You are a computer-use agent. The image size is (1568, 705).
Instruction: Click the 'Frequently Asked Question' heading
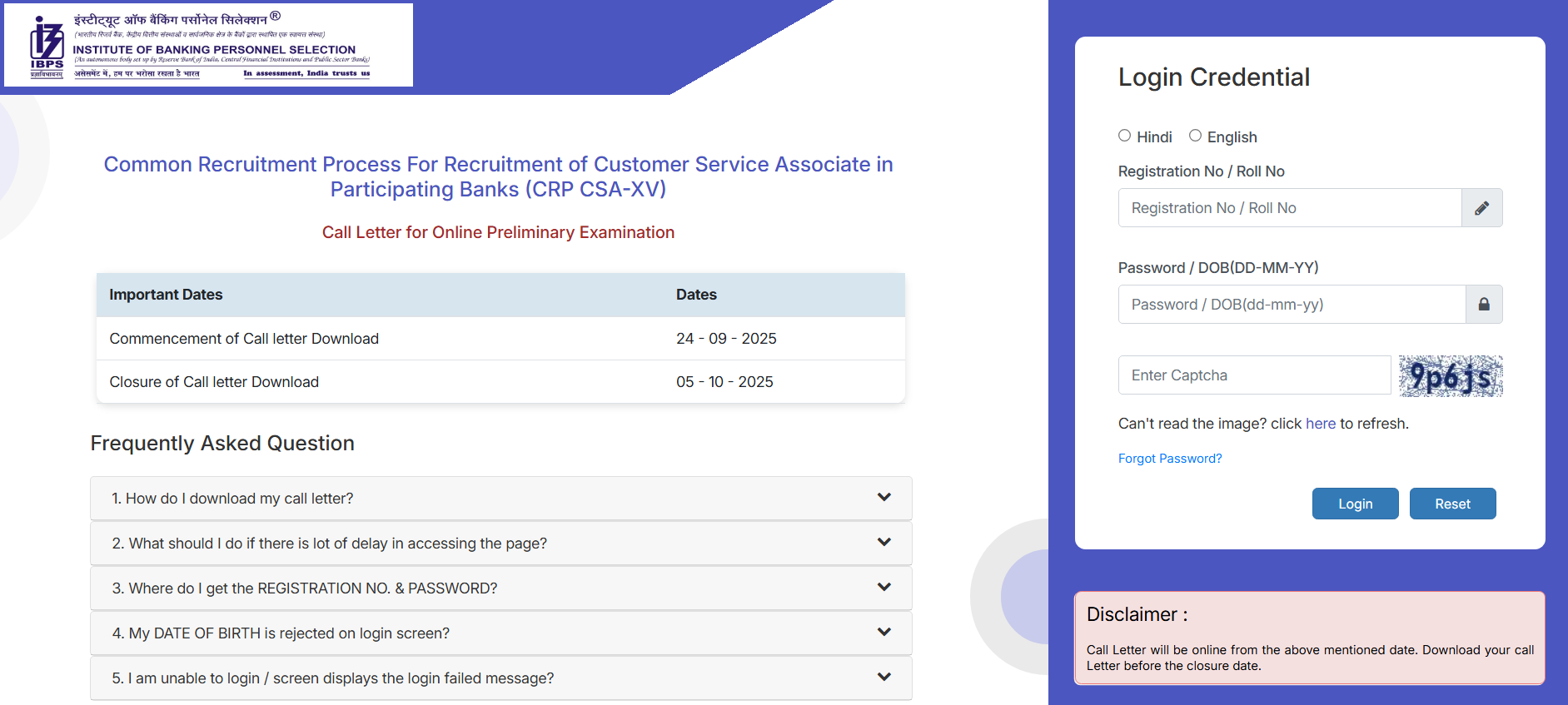(x=222, y=444)
